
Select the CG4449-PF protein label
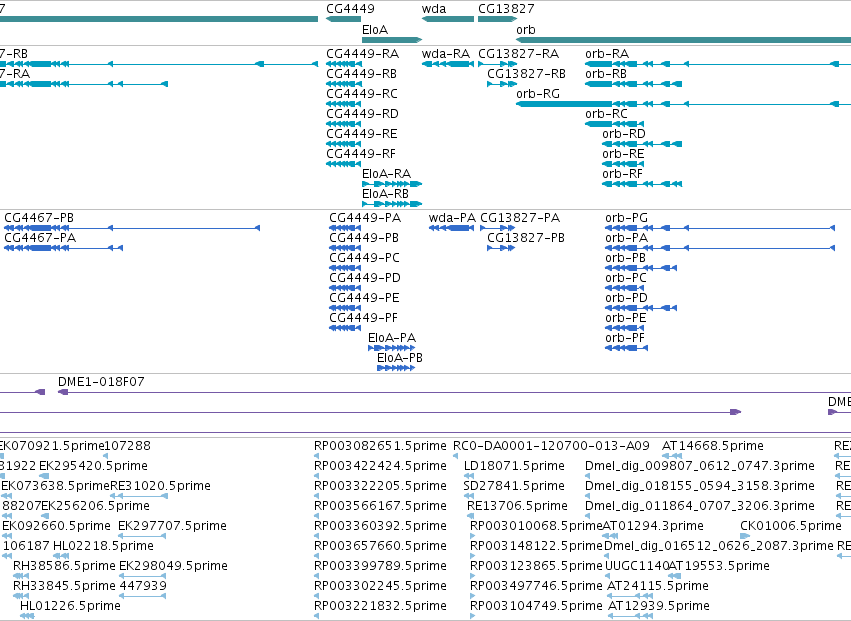(364, 318)
